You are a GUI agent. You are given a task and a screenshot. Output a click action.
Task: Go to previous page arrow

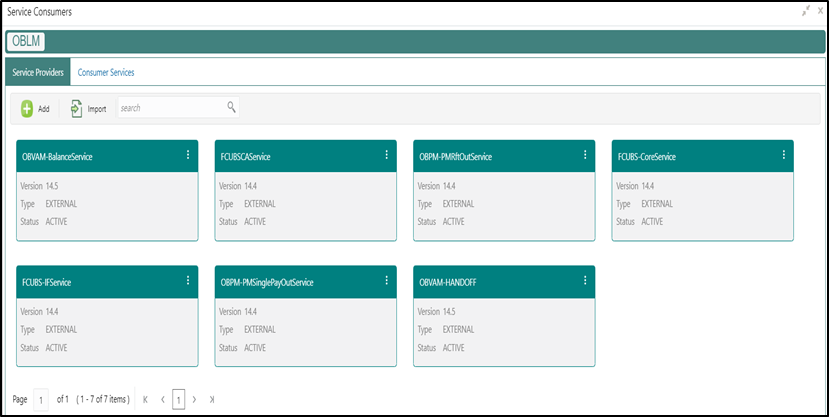click(163, 400)
